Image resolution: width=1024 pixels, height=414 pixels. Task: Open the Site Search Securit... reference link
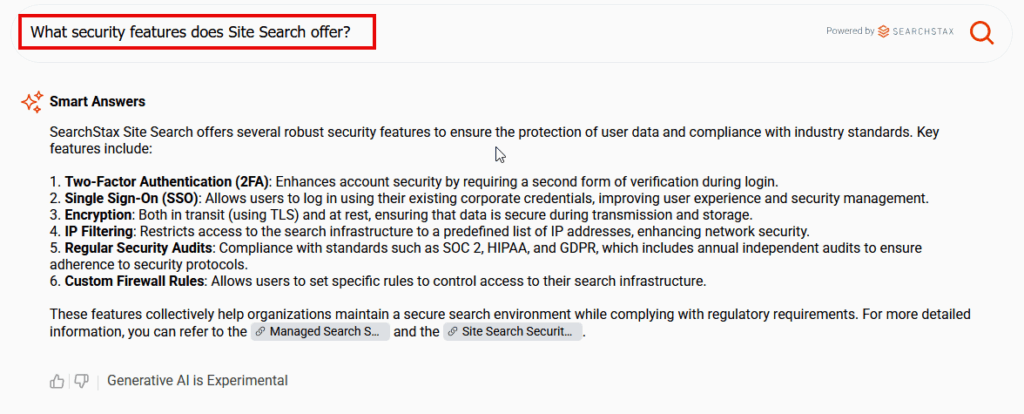click(x=513, y=332)
